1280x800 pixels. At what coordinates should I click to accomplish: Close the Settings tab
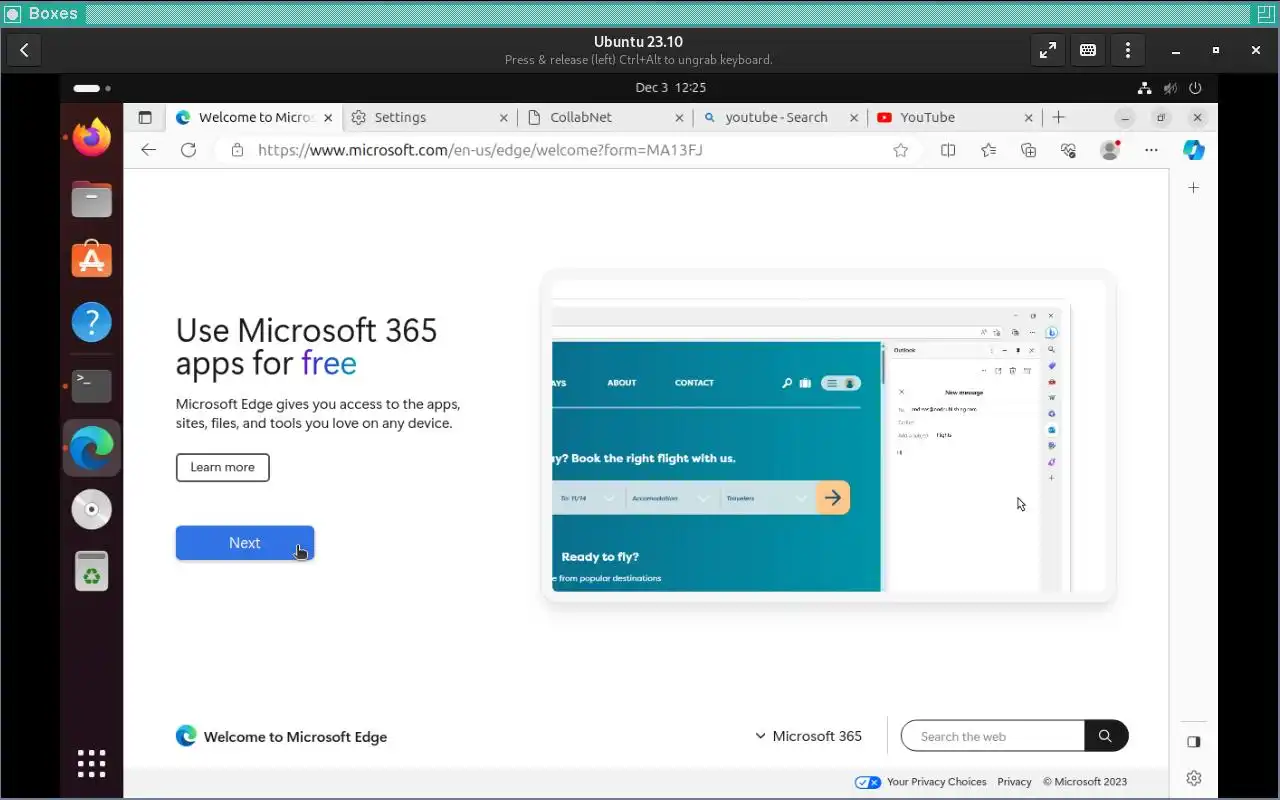pos(504,117)
